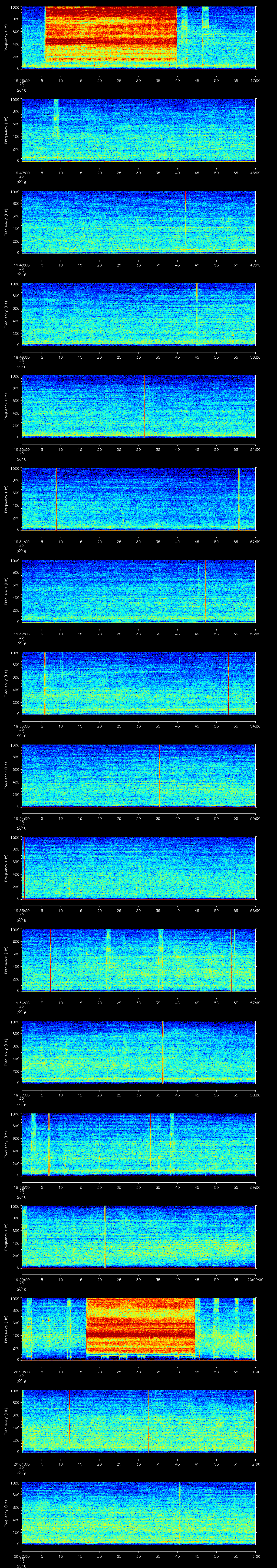Click the red vertical line near 9 seconds in the 19:51:00 plot

[56, 499]
